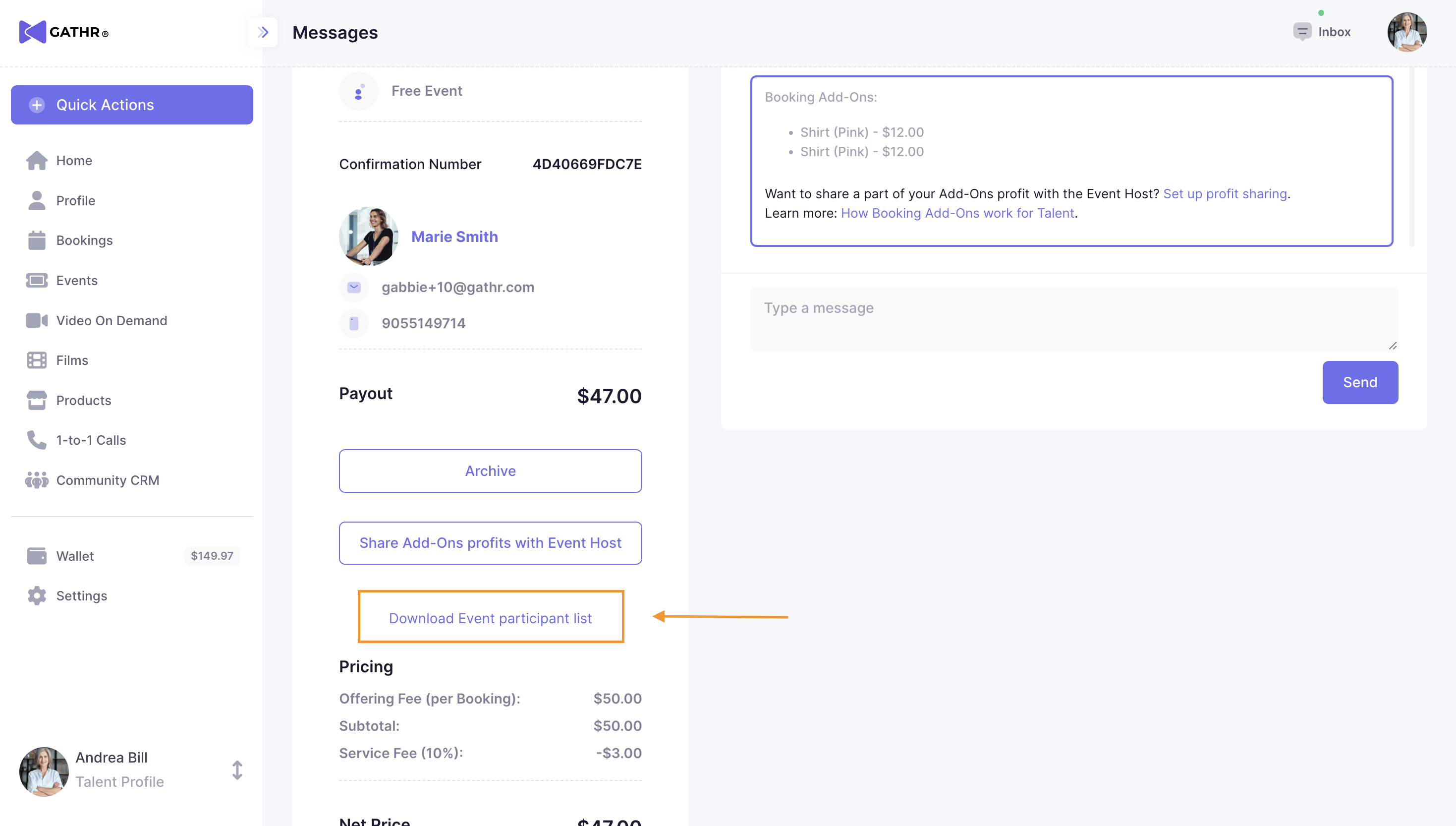This screenshot has width=1456, height=826.
Task: Click Download Event participant list
Action: coord(490,618)
